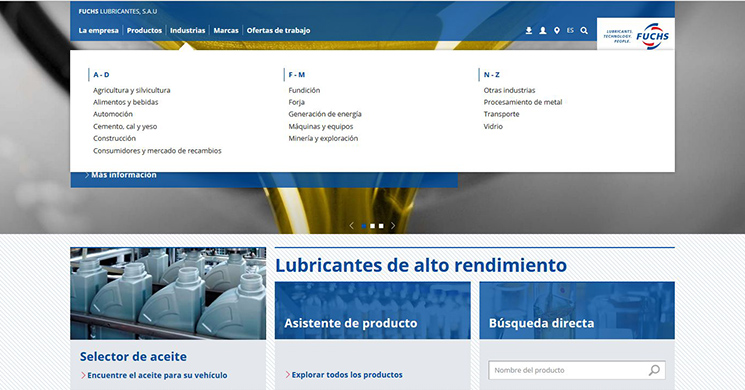Screen dimensions: 745x390
Task: Select Forja industry
Action: [x=296, y=102]
